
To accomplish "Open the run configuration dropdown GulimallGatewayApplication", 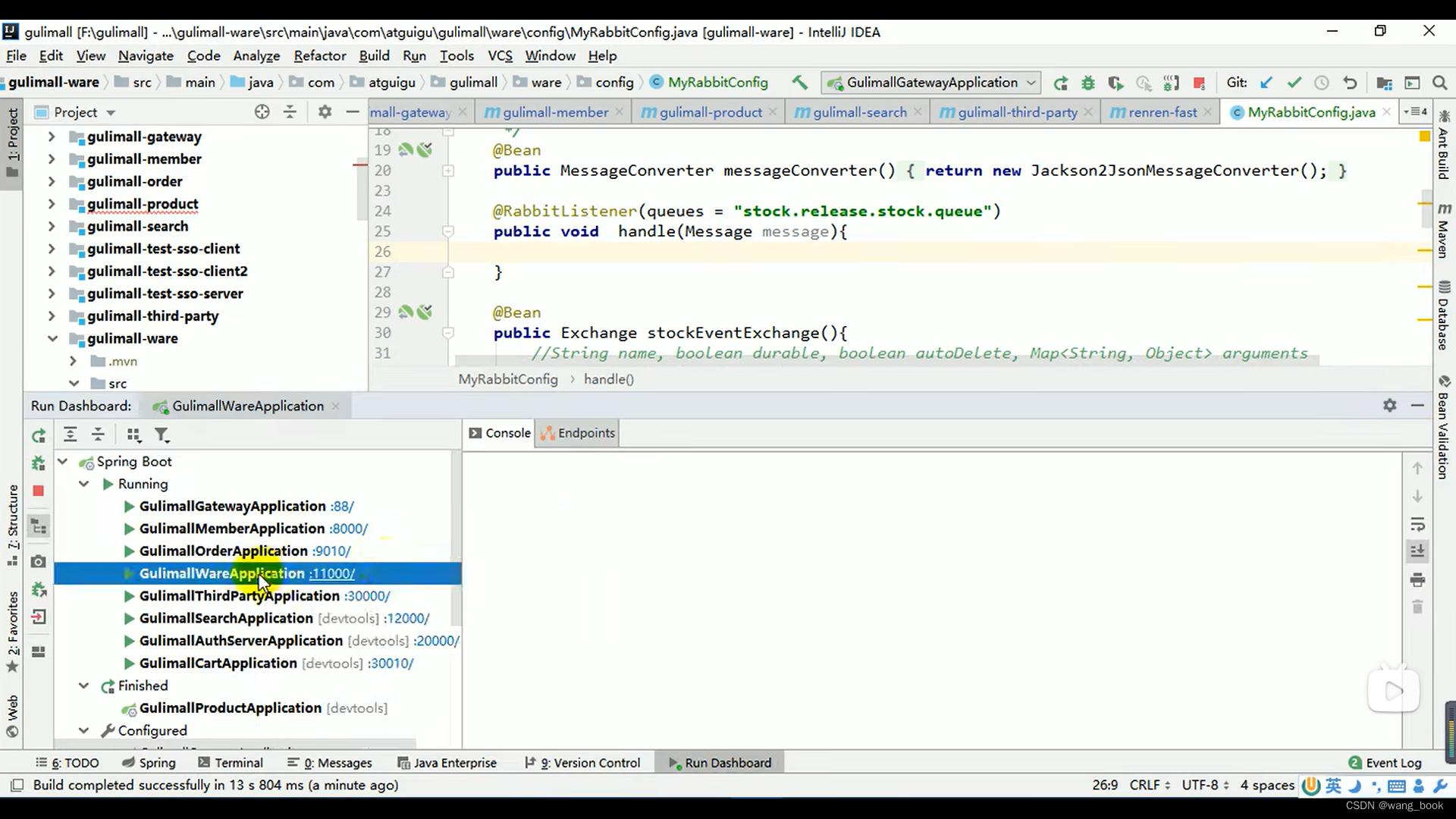I will click(932, 82).
